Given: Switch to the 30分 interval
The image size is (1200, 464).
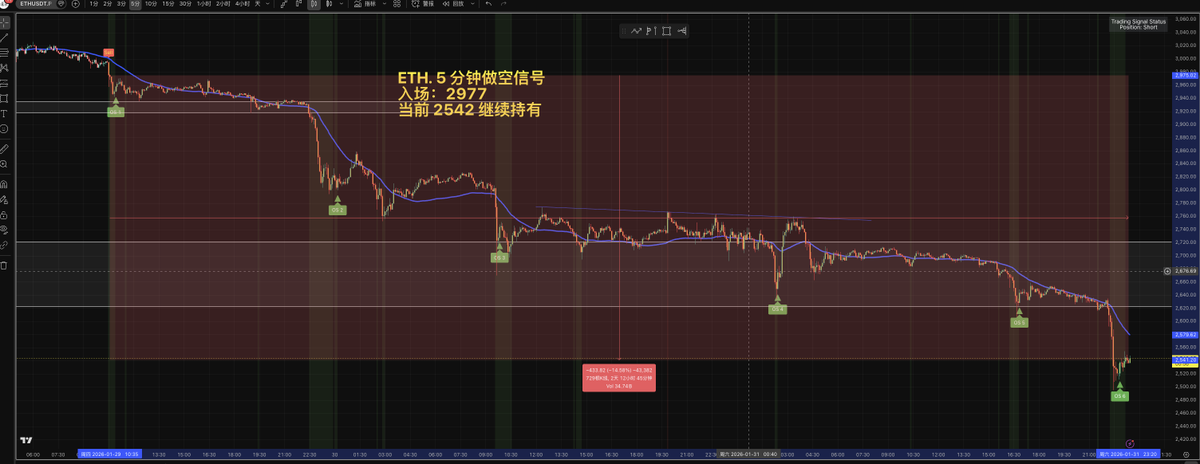Looking at the screenshot, I should (185, 4).
